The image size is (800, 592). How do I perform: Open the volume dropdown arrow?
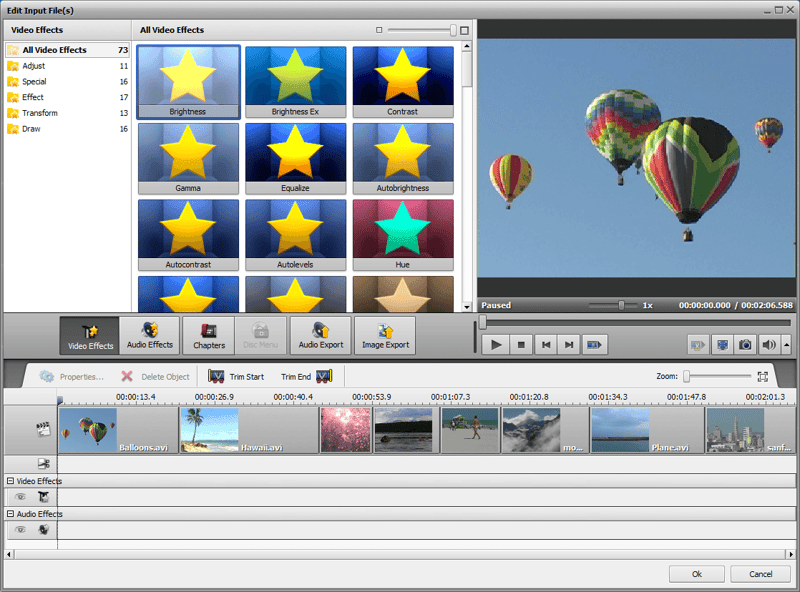786,344
